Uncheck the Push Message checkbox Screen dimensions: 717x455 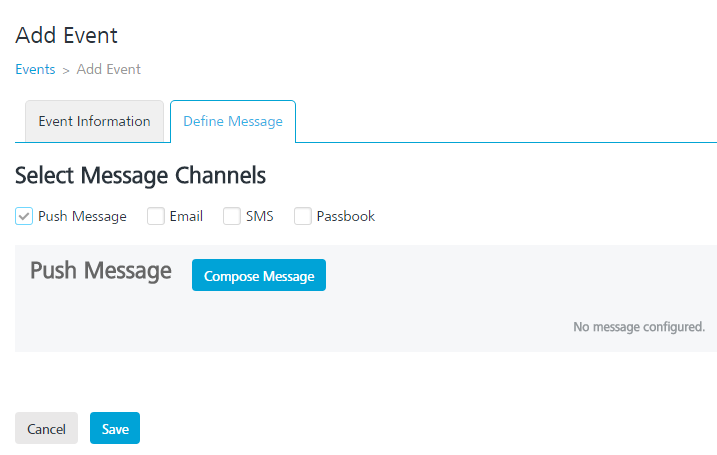click(24, 216)
